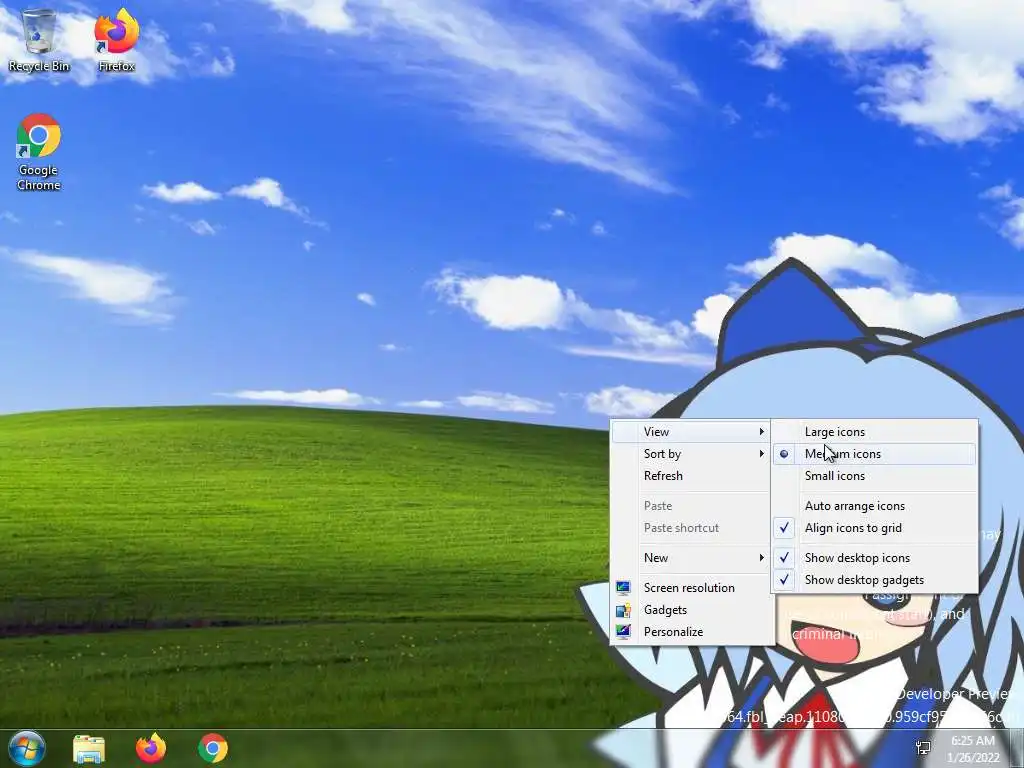1024x768 pixels.
Task: Choose Refresh in the context menu
Action: [x=690, y=476]
